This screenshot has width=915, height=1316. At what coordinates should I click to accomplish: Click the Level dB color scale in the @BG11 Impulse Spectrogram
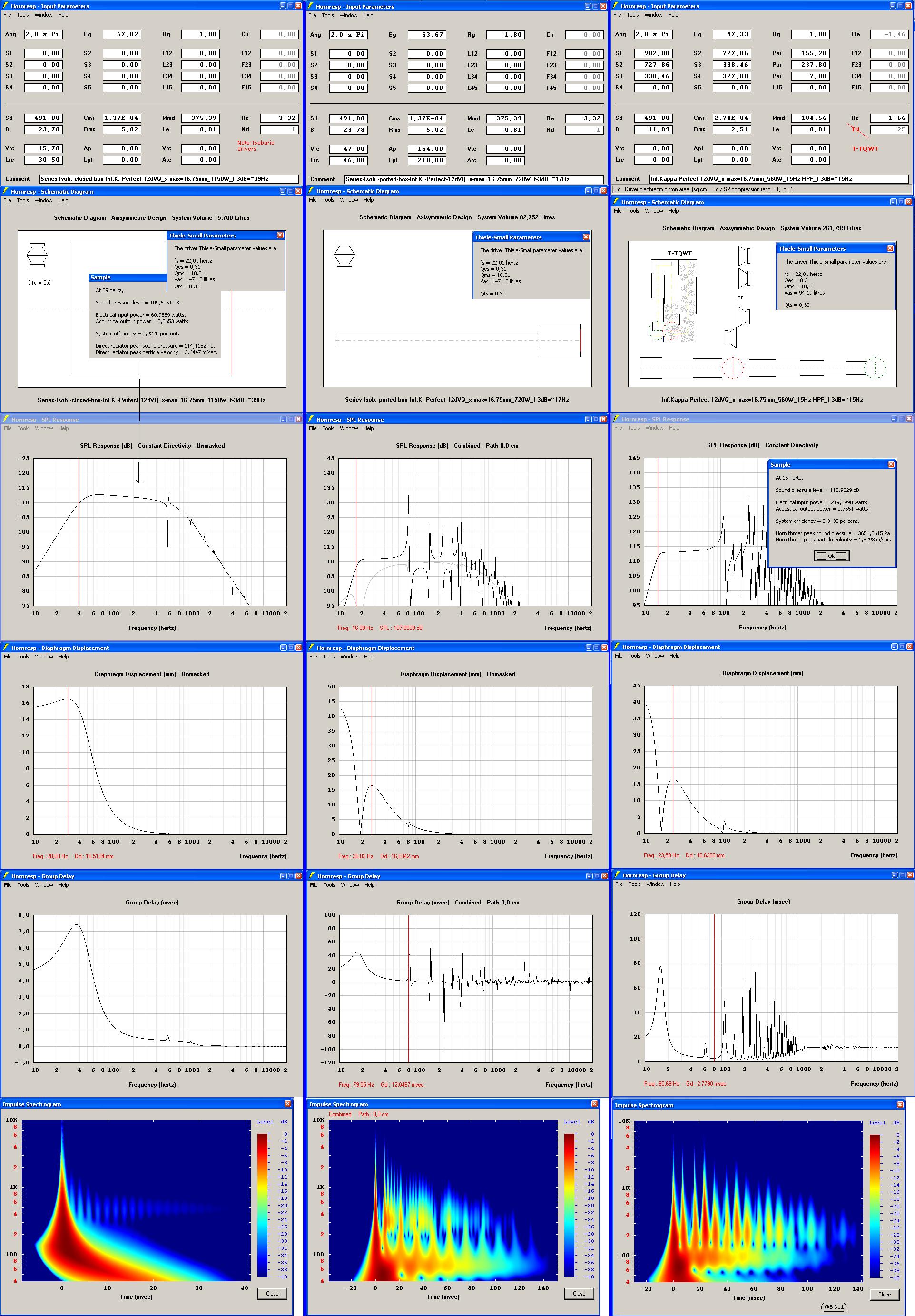pyautogui.click(x=875, y=1206)
